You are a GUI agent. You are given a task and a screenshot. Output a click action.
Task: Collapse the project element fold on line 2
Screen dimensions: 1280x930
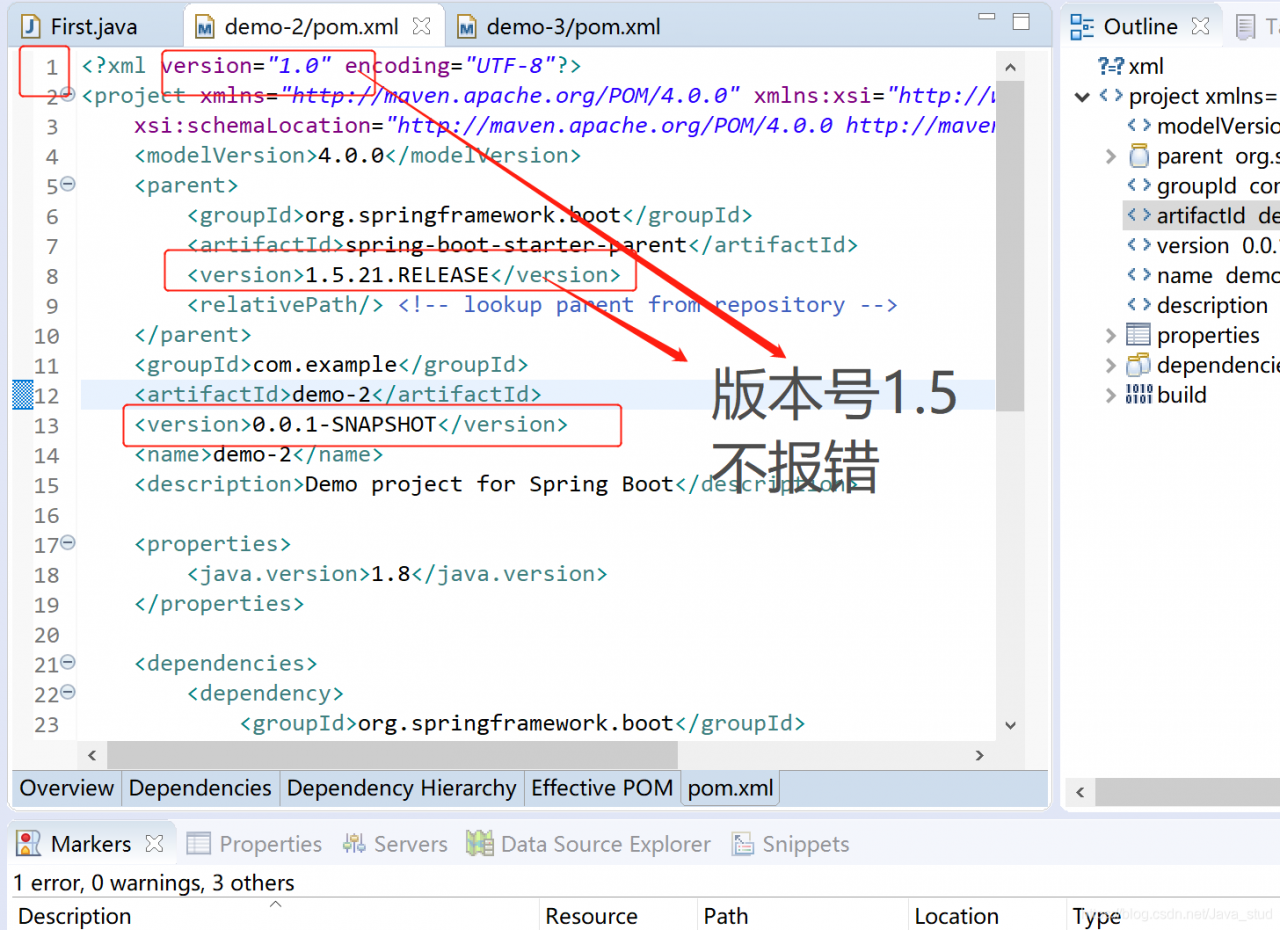(68, 95)
